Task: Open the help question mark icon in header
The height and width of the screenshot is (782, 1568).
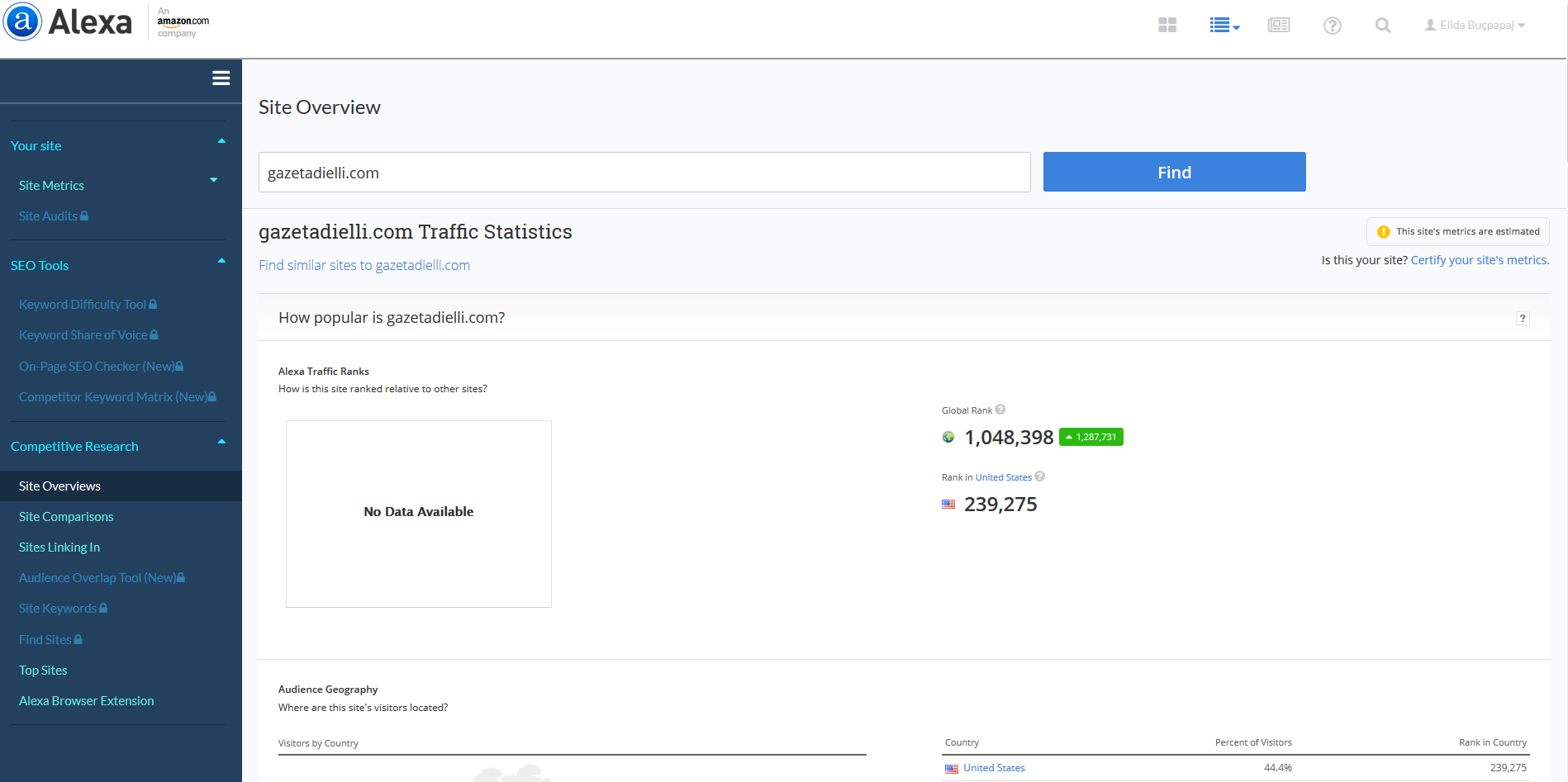Action: click(1332, 26)
